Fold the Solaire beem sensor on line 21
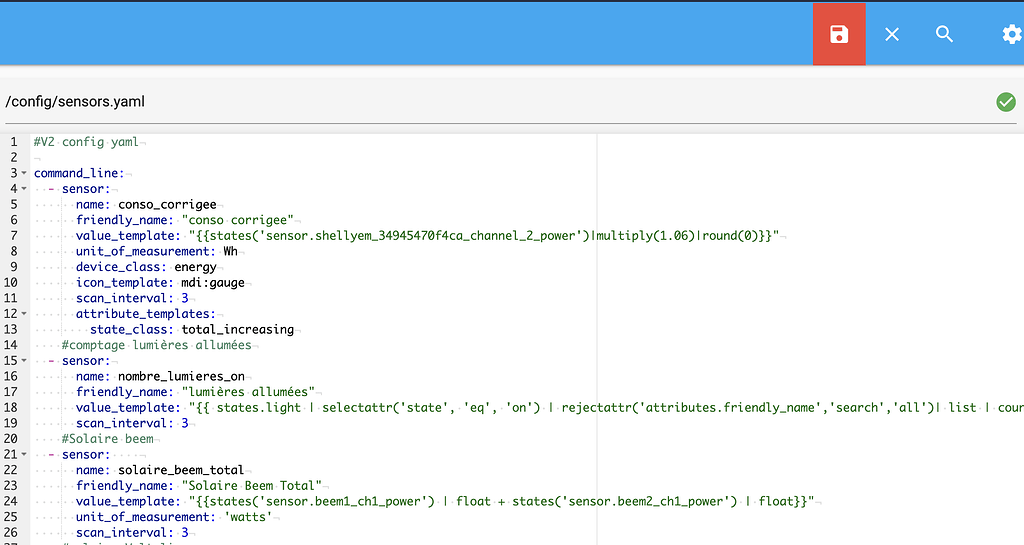This screenshot has height=545, width=1024. click(x=24, y=455)
